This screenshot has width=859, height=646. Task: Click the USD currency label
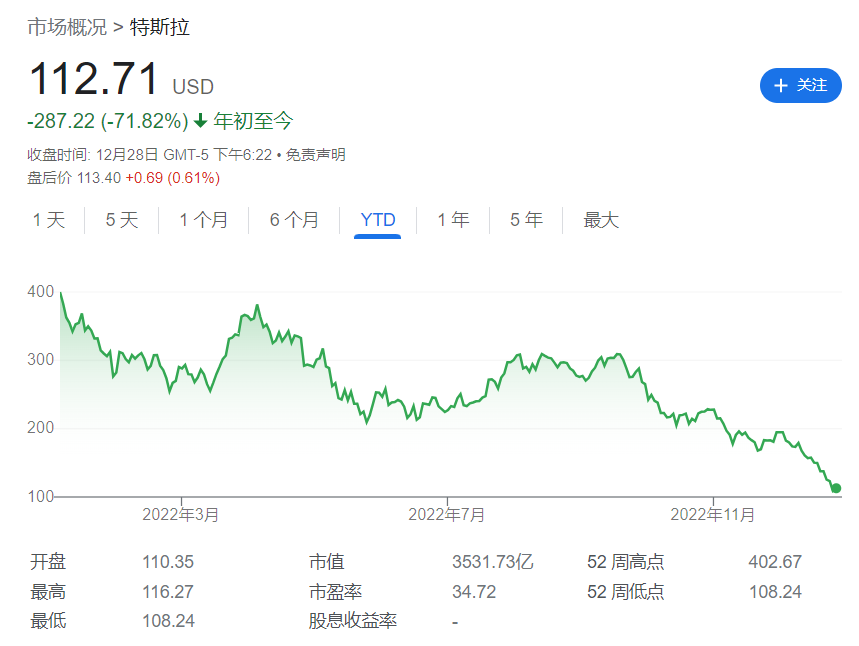coord(193,87)
